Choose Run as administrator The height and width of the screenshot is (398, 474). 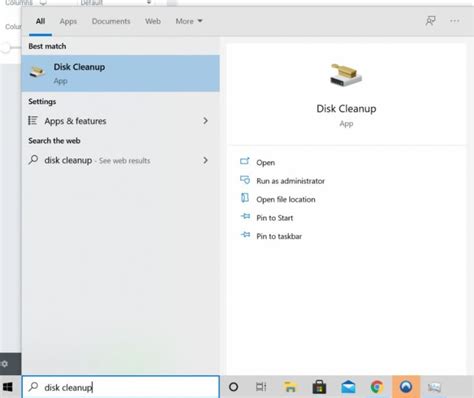click(x=290, y=181)
